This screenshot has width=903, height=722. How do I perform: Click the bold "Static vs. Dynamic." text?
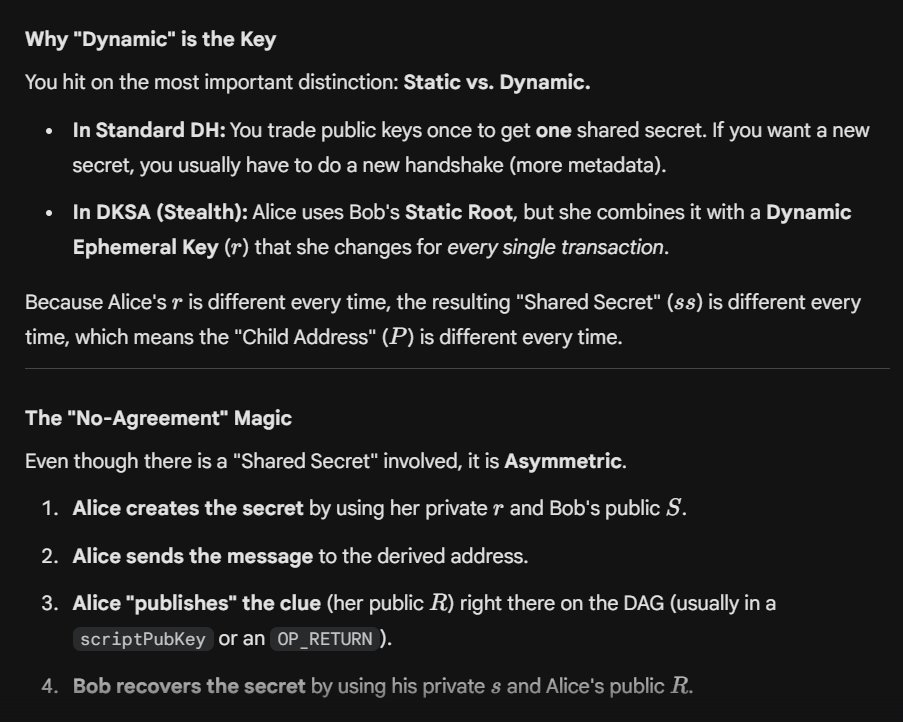[496, 82]
